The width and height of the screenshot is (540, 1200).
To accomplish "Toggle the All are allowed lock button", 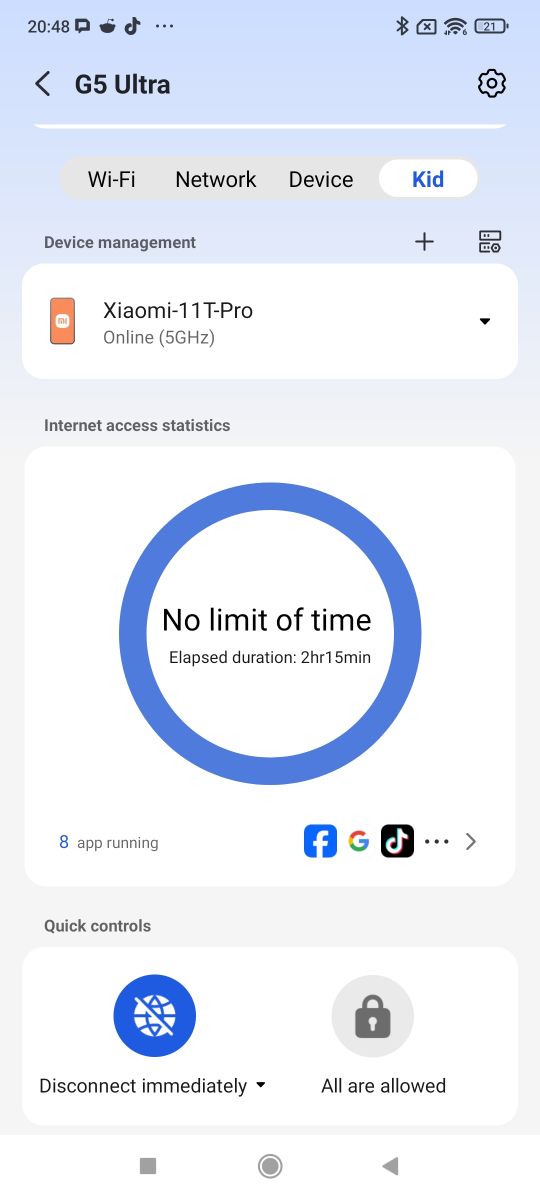I will 372,1016.
